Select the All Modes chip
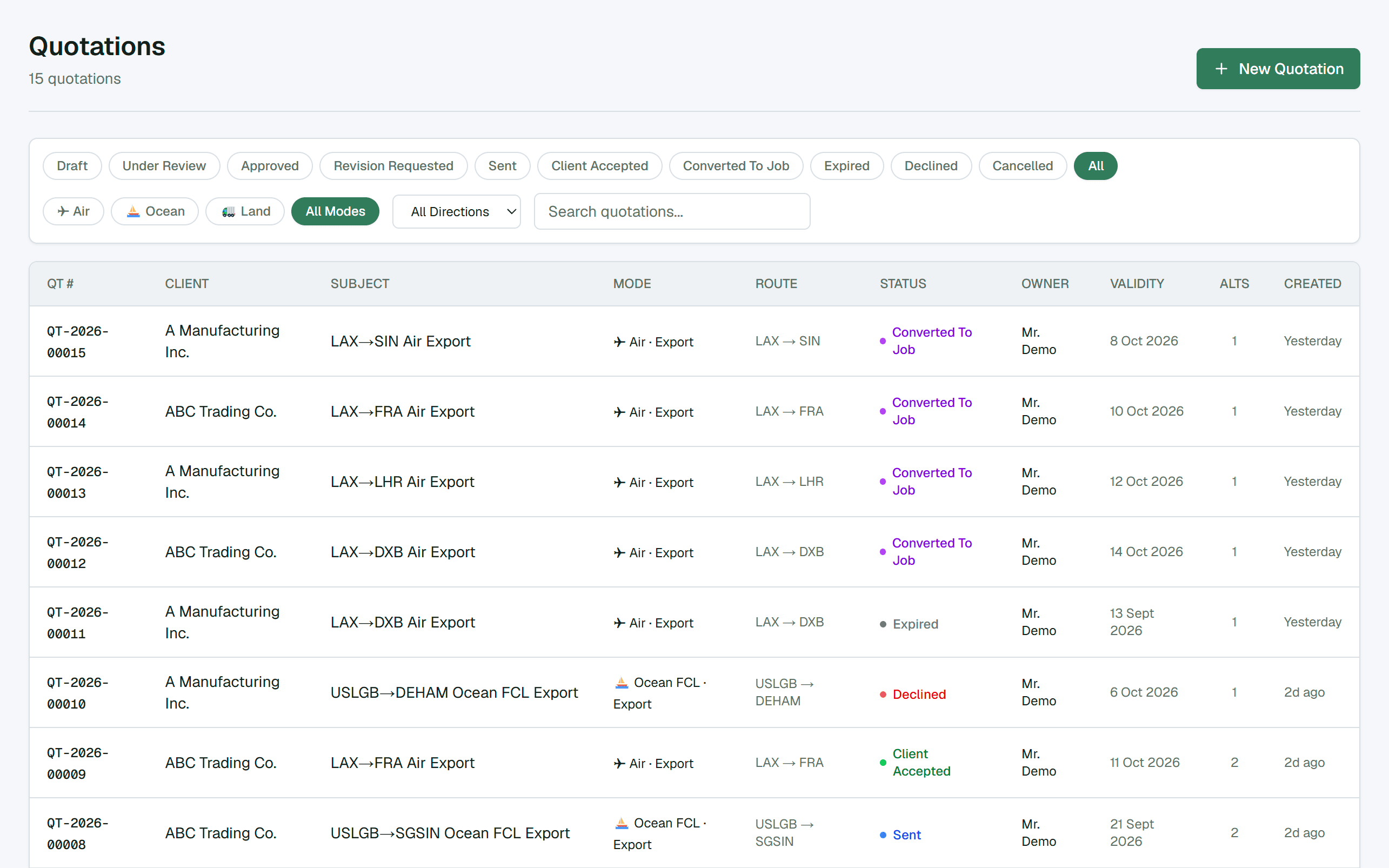The image size is (1389, 868). (x=335, y=211)
